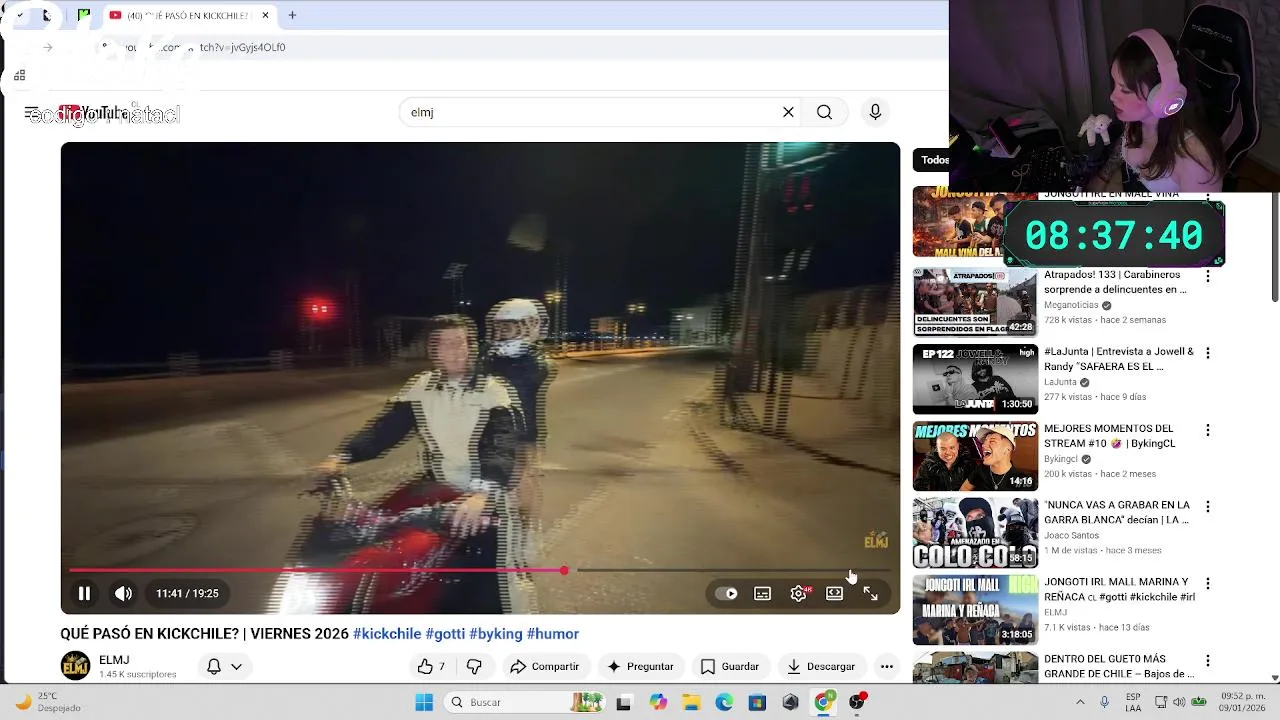Open JONGOTI IRL MALL MARINA video title
This screenshot has width=1280, height=720.
pyautogui.click(x=1119, y=589)
